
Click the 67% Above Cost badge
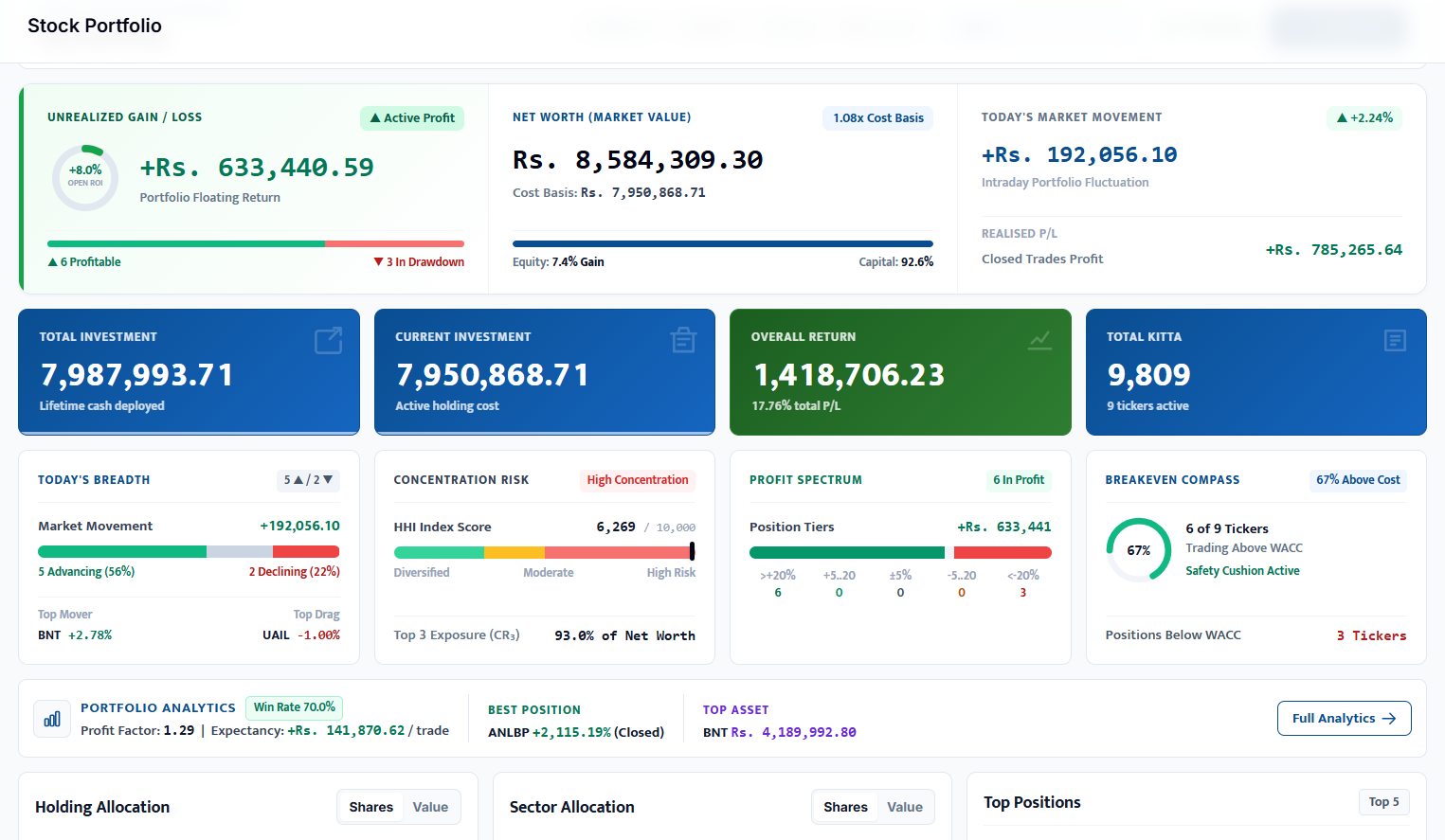[1358, 480]
